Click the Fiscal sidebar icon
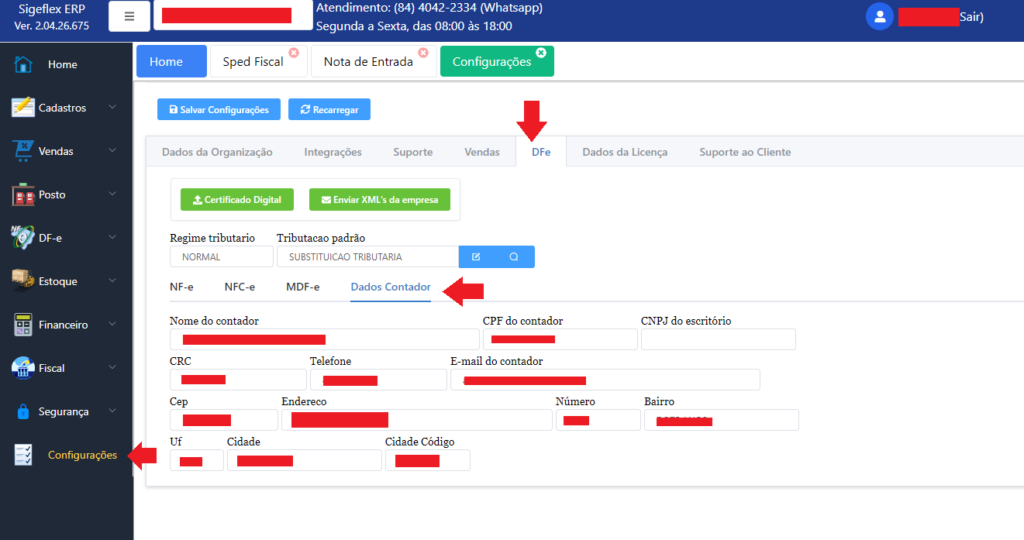Image resolution: width=1024 pixels, height=540 pixels. pos(23,368)
